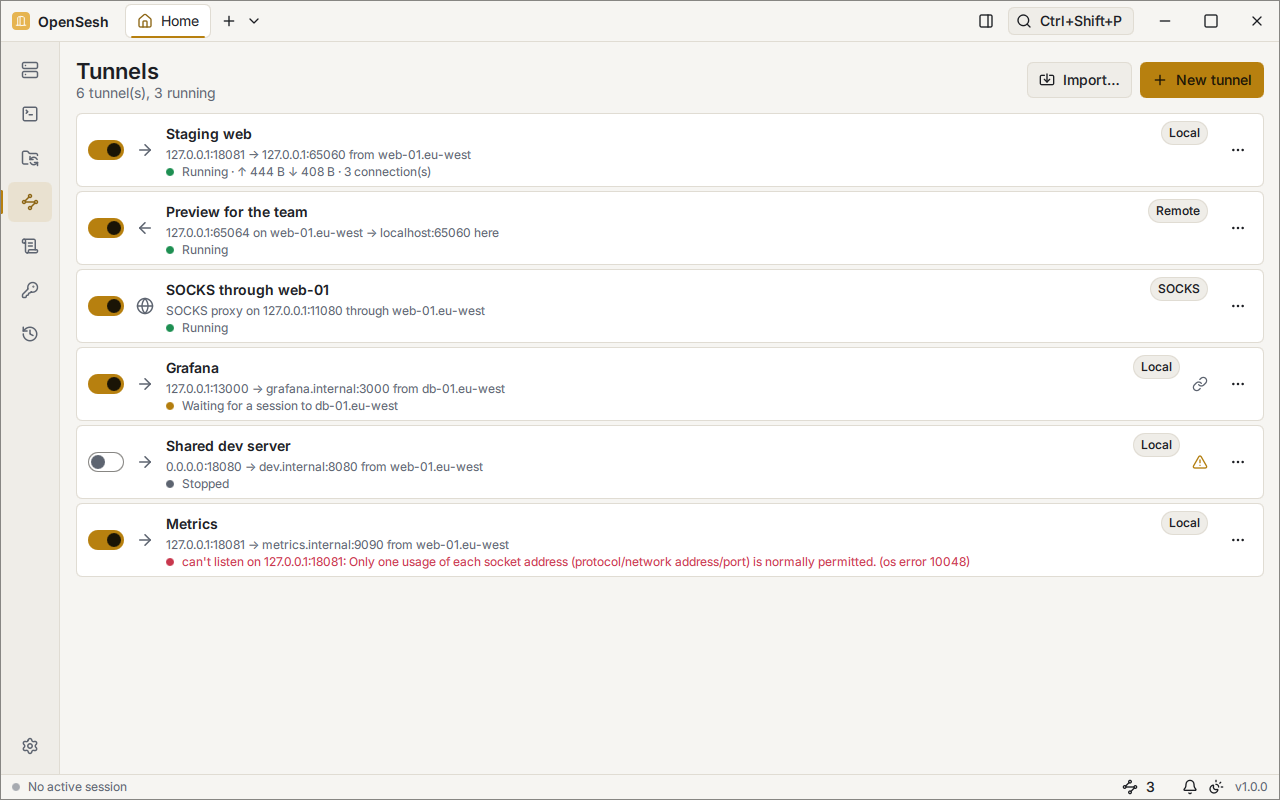Click the Import... button
The width and height of the screenshot is (1280, 800).
1080,80
